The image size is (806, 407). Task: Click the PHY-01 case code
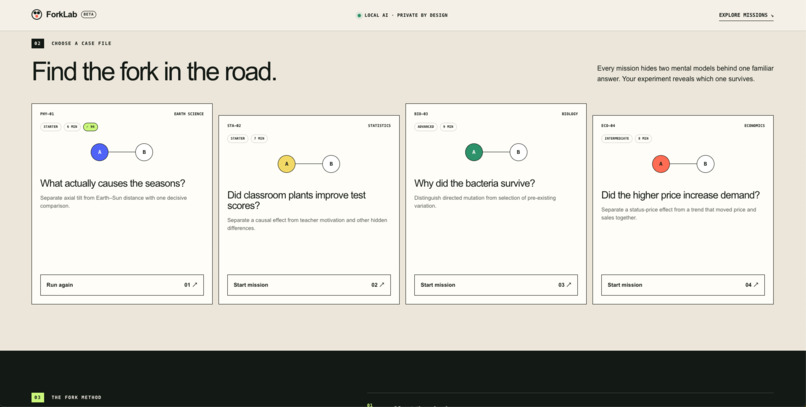coord(47,114)
